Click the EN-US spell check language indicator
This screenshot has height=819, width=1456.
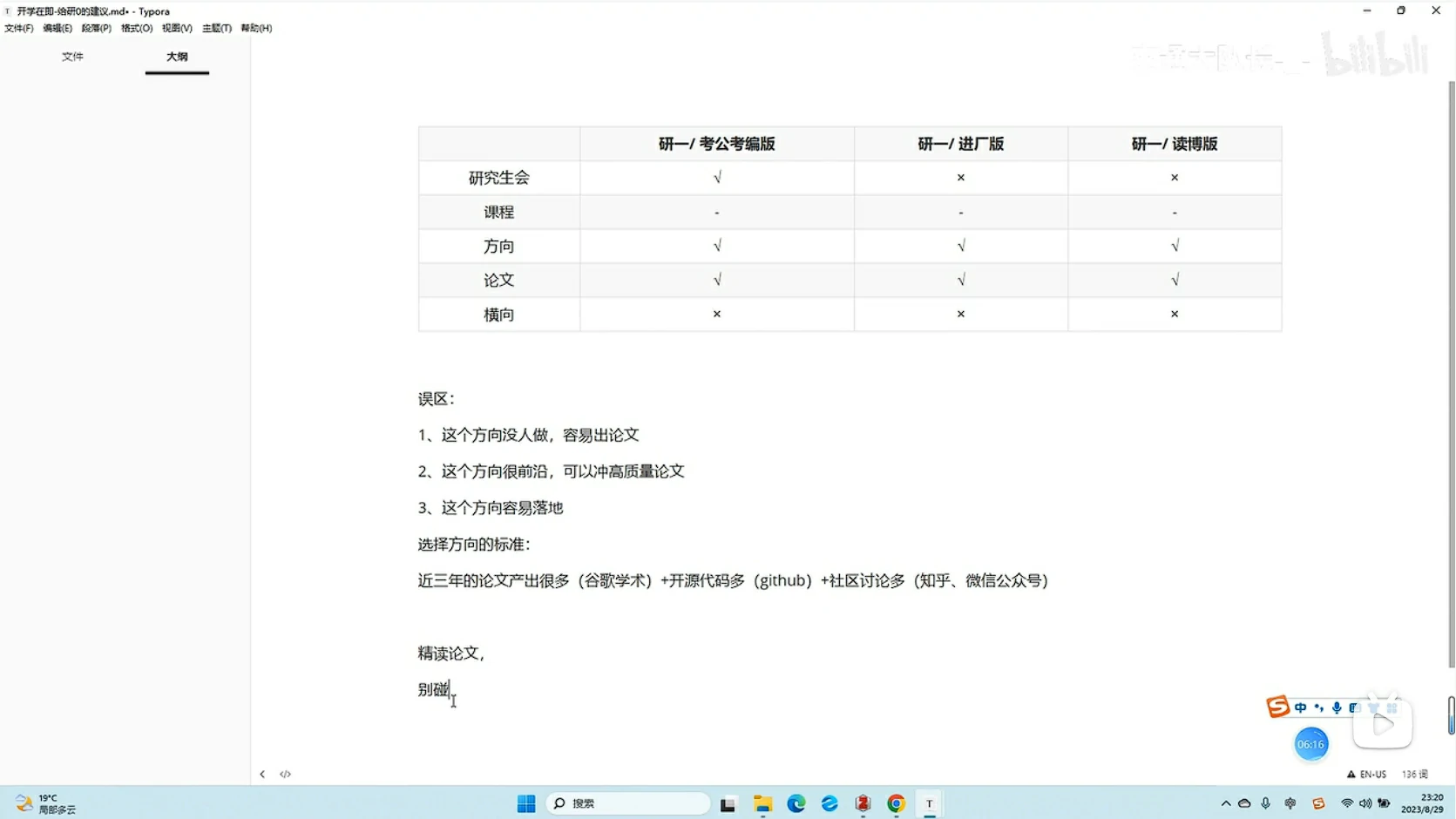pos(1367,774)
